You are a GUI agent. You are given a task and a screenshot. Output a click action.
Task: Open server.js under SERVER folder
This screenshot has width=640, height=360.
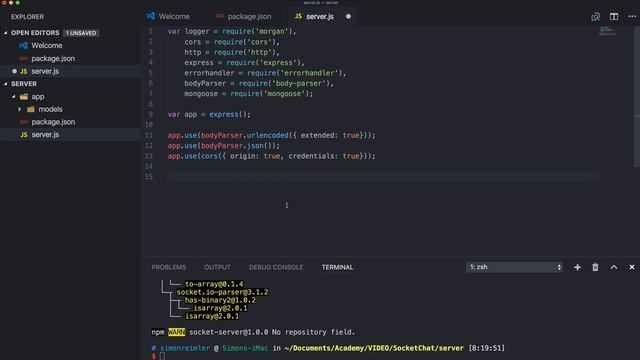pos(45,135)
